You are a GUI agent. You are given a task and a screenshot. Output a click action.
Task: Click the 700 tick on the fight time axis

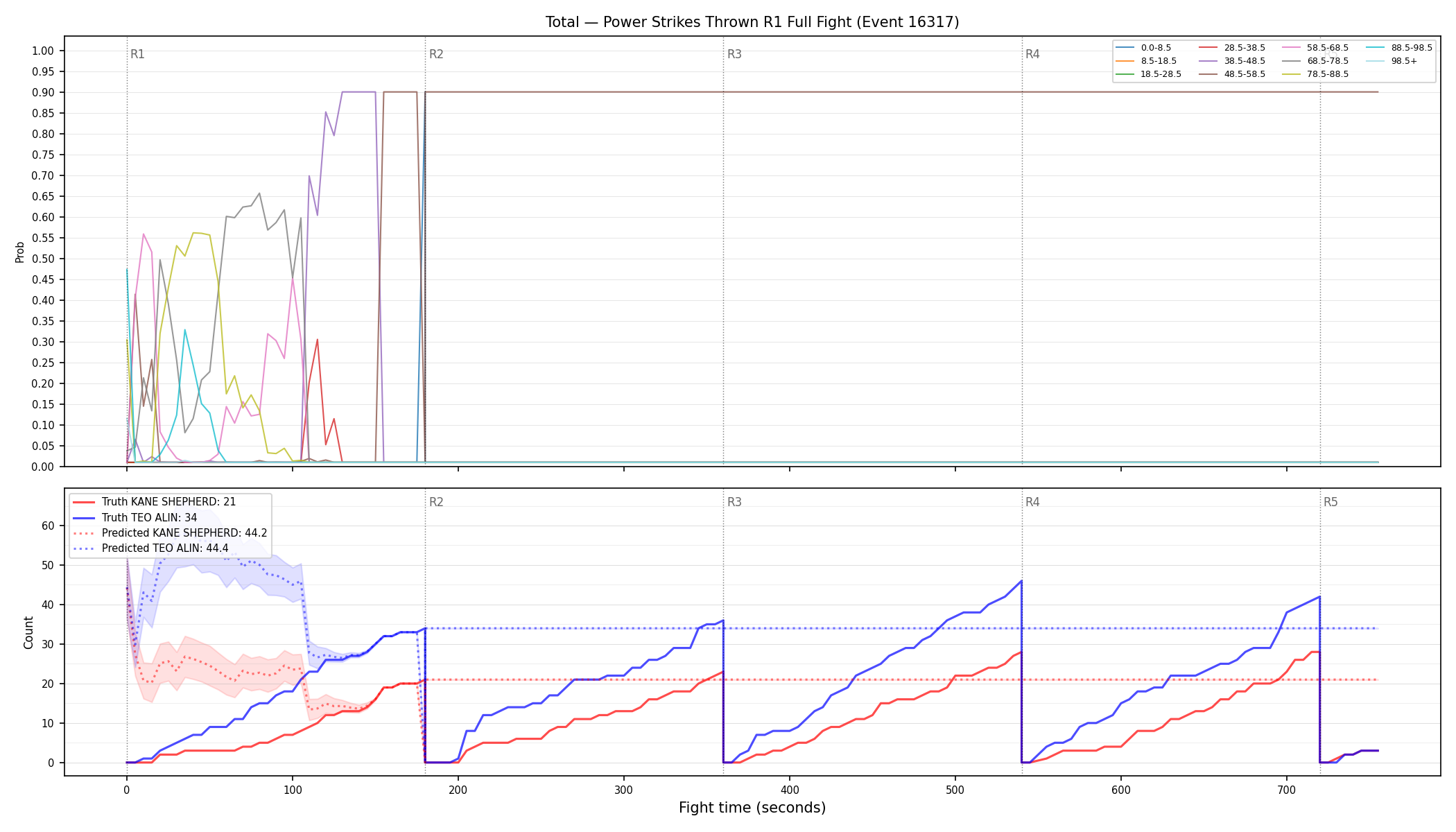coord(1287,790)
